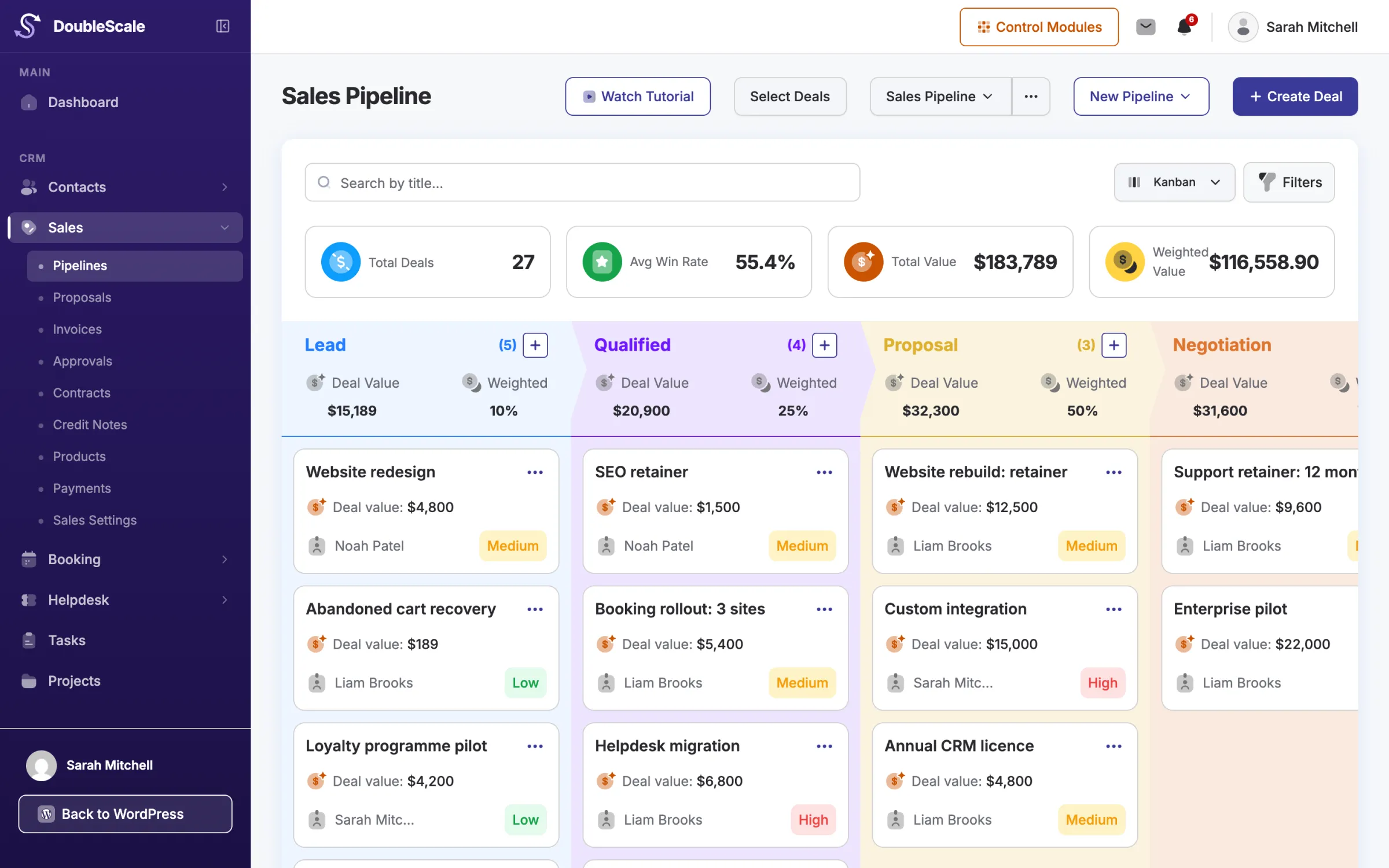This screenshot has width=1389, height=868.
Task: Click the Tasks sidebar icon
Action: point(29,641)
